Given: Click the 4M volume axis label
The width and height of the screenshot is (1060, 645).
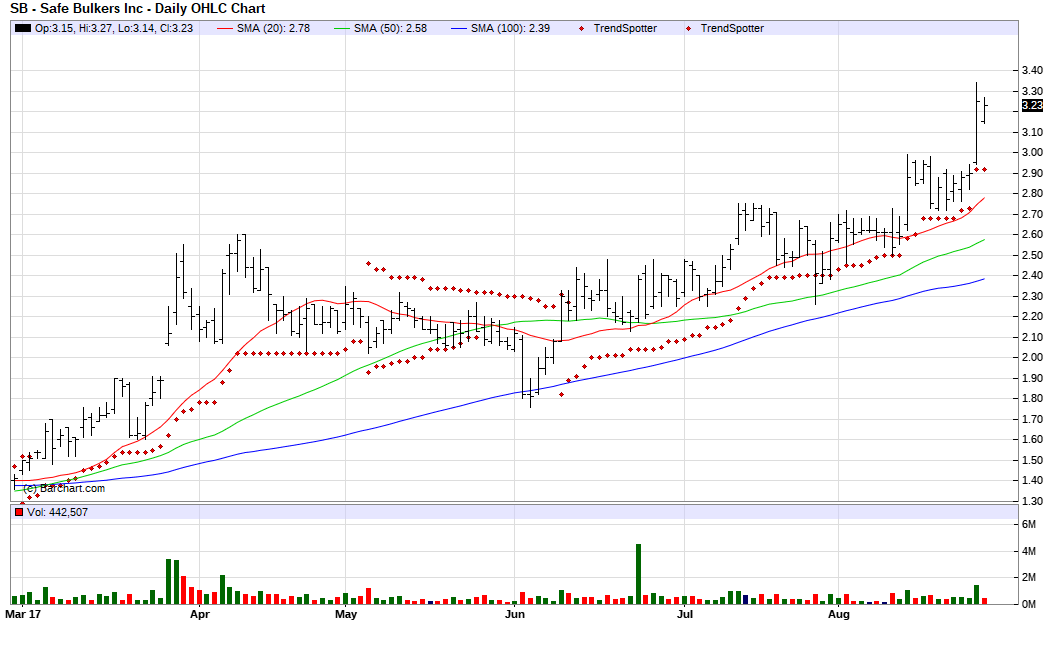Looking at the screenshot, I should (1029, 551).
